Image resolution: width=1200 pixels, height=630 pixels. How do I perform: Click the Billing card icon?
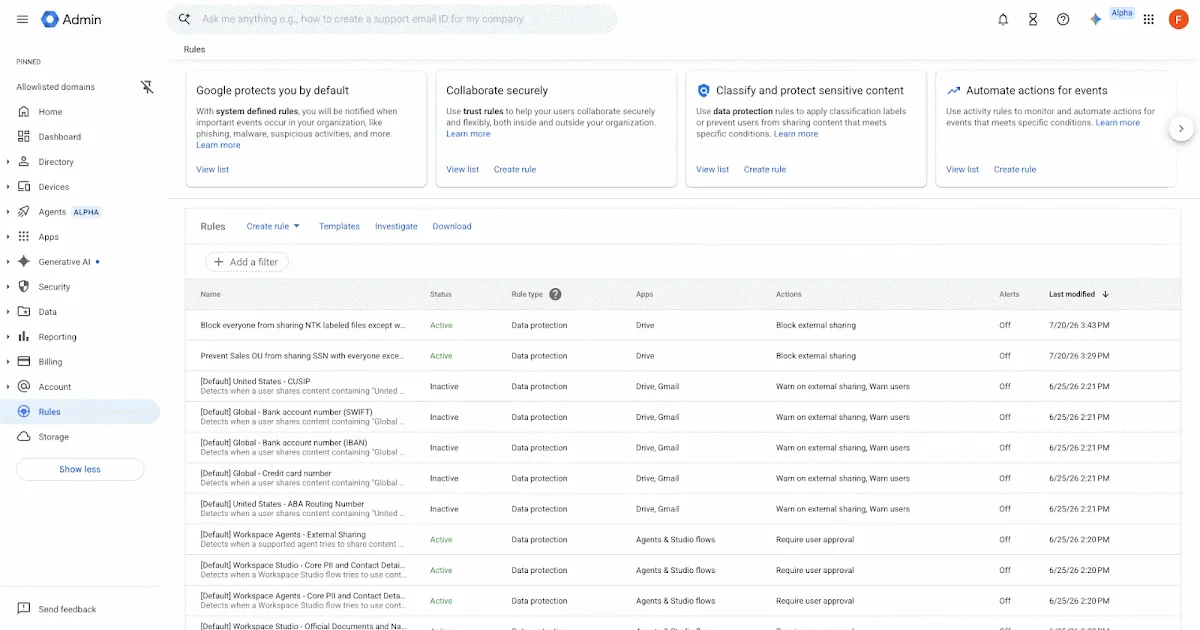24,362
